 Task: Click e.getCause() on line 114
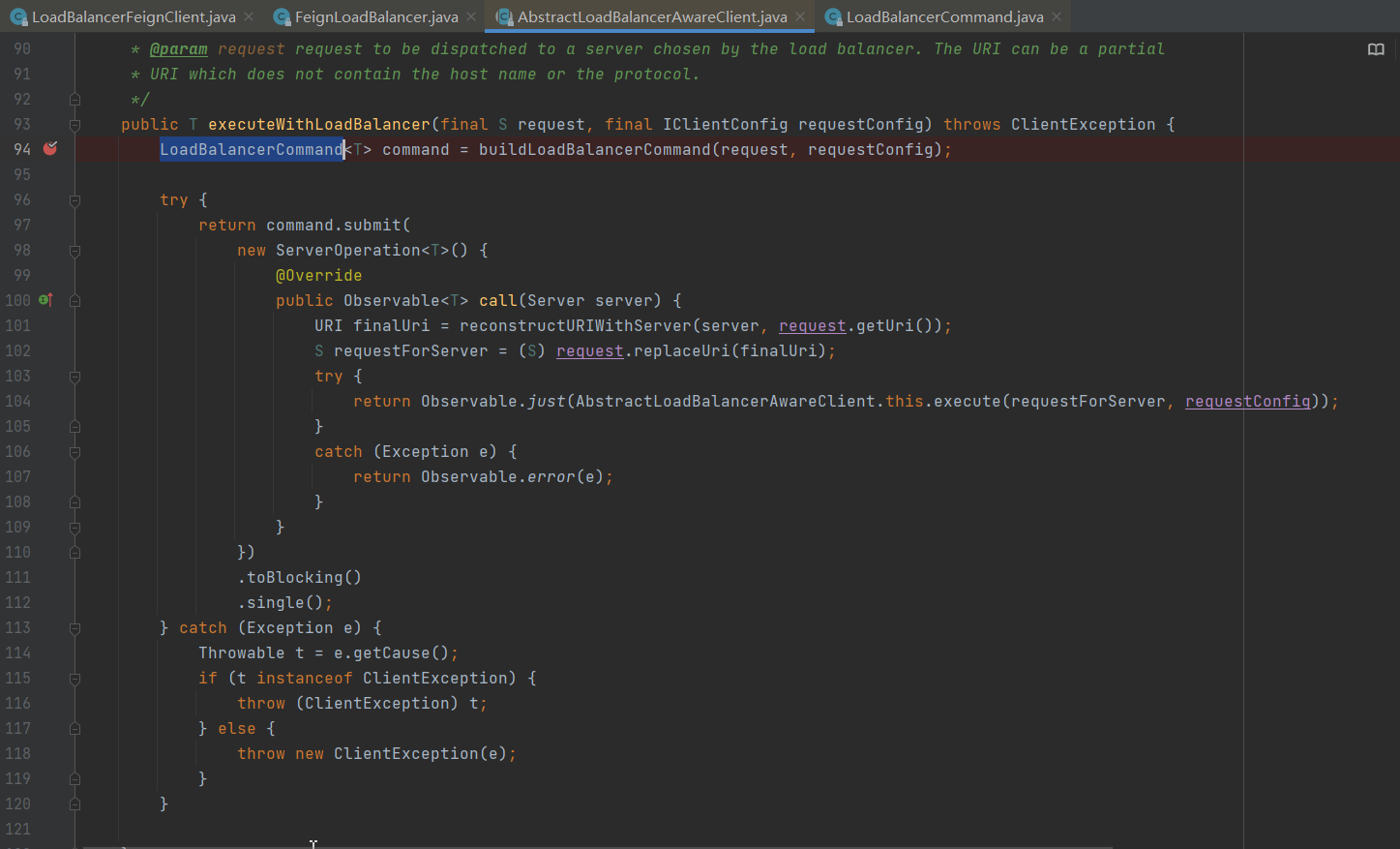pyautogui.click(x=392, y=652)
